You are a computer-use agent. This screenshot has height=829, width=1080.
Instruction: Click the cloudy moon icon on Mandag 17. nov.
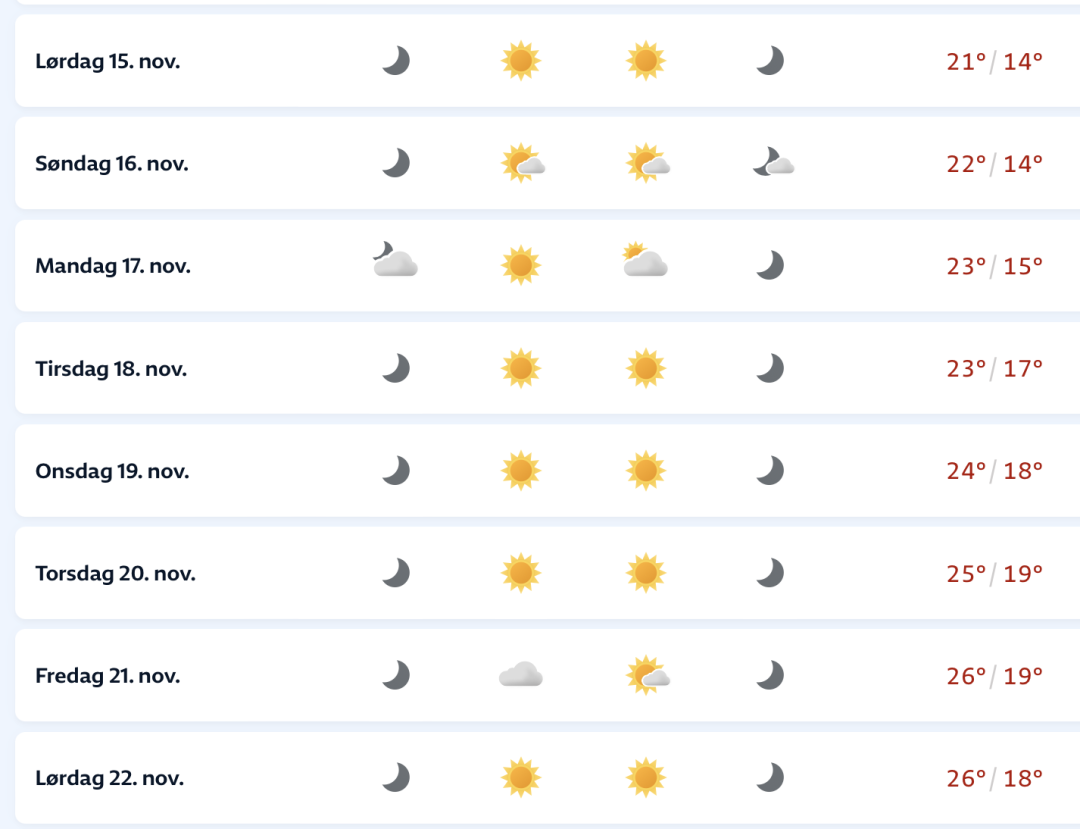(x=394, y=261)
